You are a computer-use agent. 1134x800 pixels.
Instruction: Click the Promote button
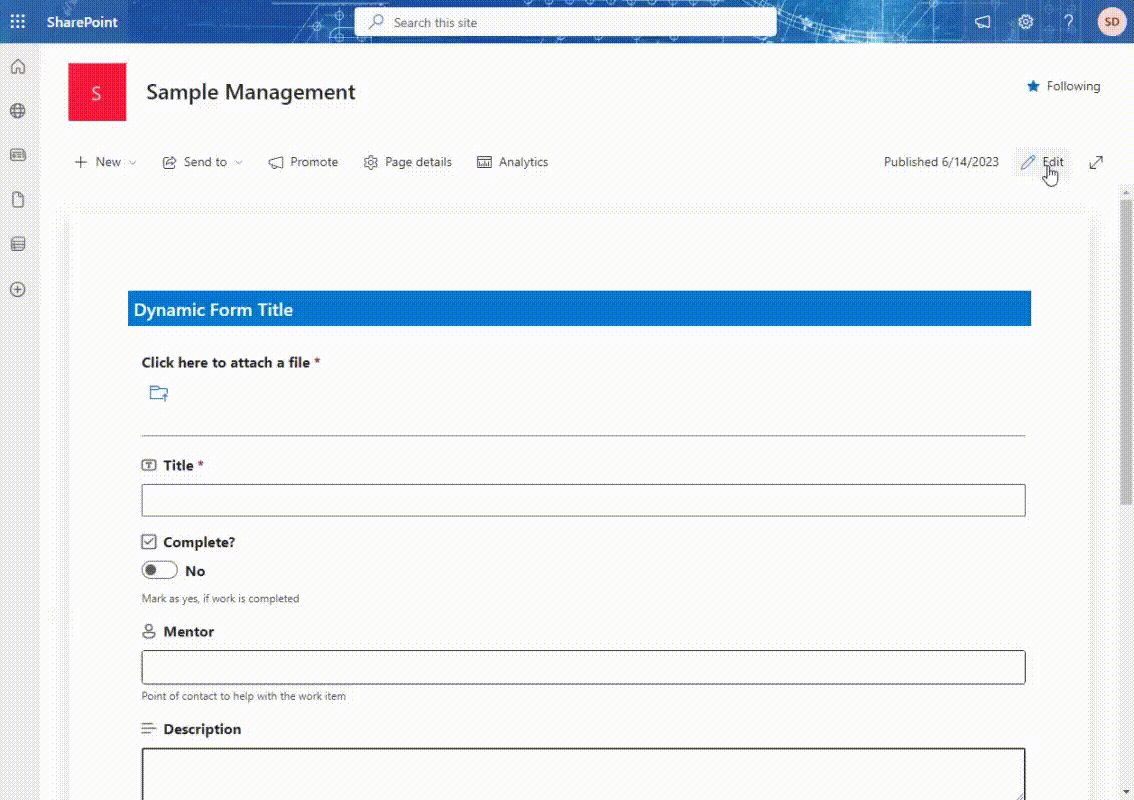click(x=303, y=162)
